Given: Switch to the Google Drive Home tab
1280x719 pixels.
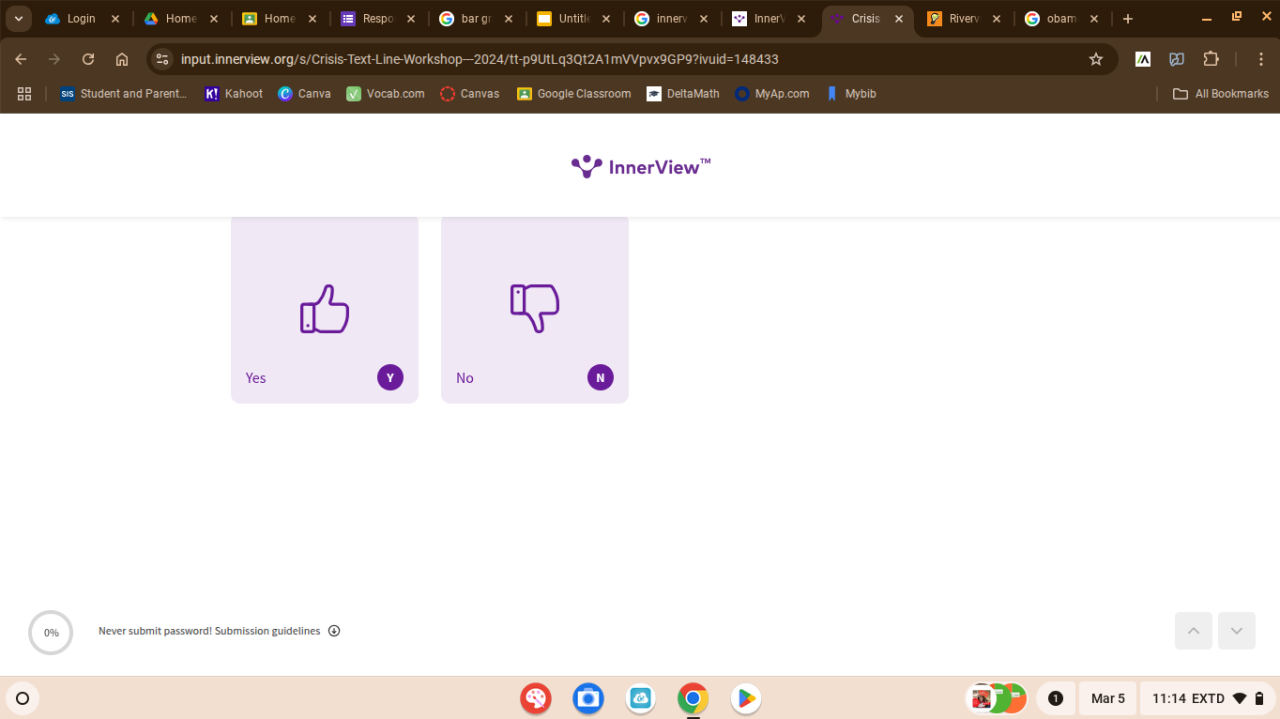Looking at the screenshot, I should click(180, 19).
